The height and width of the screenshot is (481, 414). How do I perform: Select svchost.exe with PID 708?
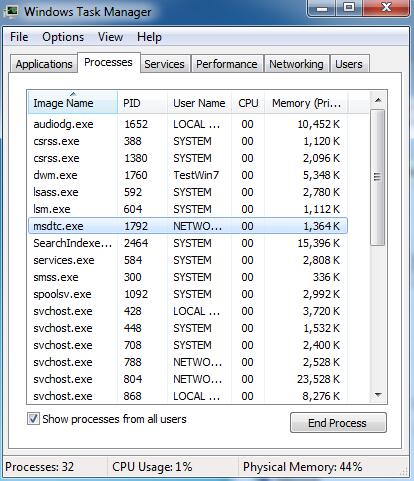pos(188,345)
